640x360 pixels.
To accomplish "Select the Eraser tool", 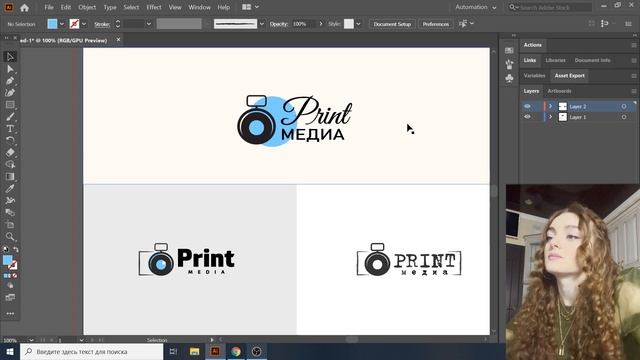I will pyautogui.click(x=10, y=153).
